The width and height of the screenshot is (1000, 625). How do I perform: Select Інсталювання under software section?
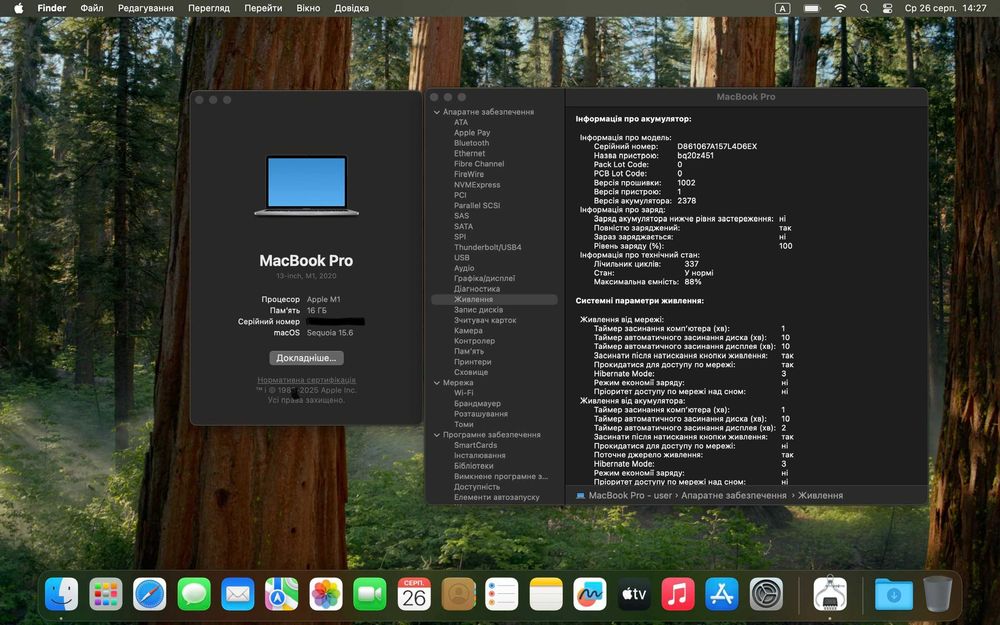[480, 456]
